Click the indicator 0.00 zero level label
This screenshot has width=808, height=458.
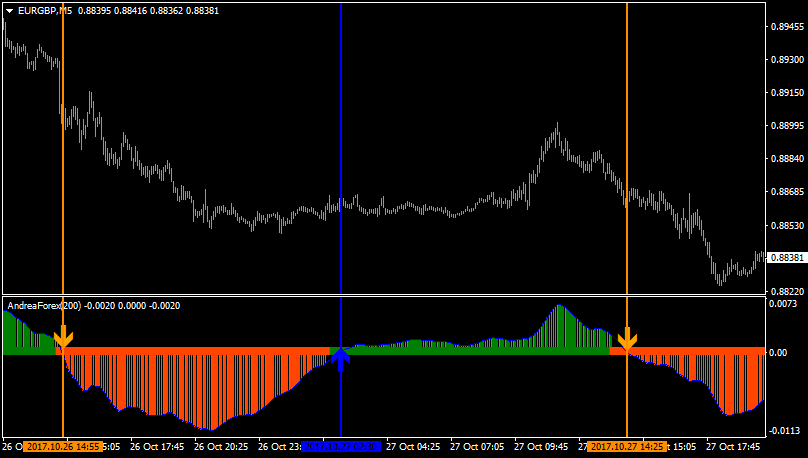tap(780, 352)
